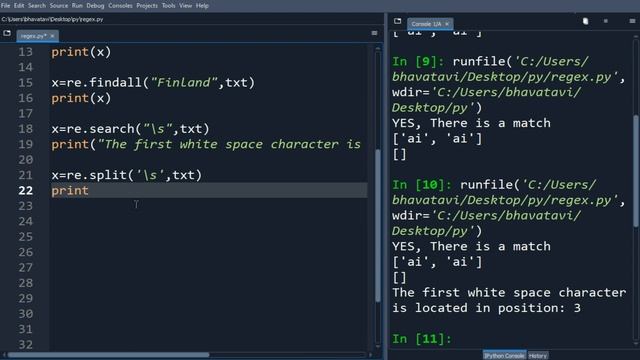Close the Console 1/A tab

click(447, 24)
